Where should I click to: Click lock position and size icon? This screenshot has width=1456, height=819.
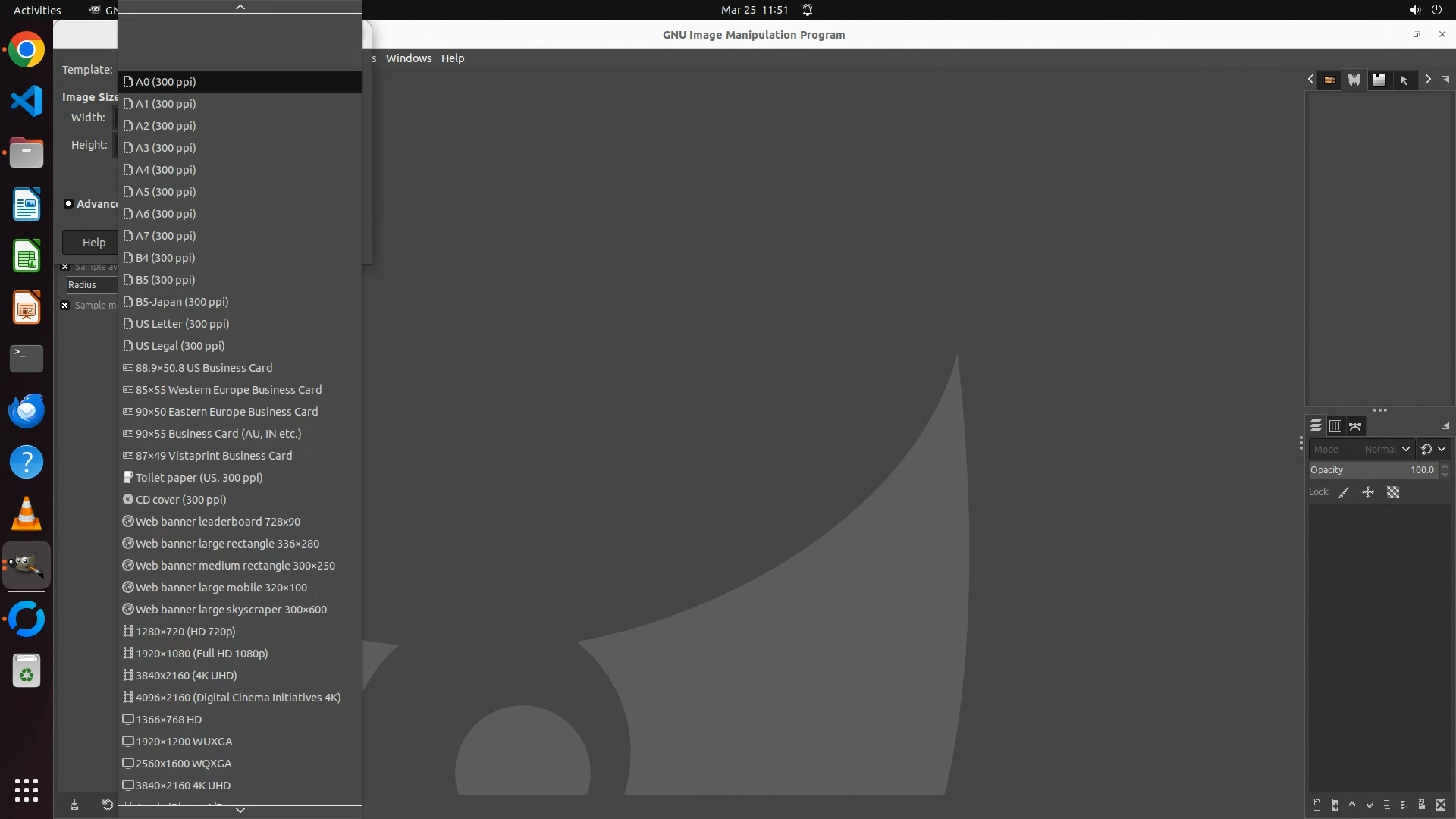point(1368,493)
